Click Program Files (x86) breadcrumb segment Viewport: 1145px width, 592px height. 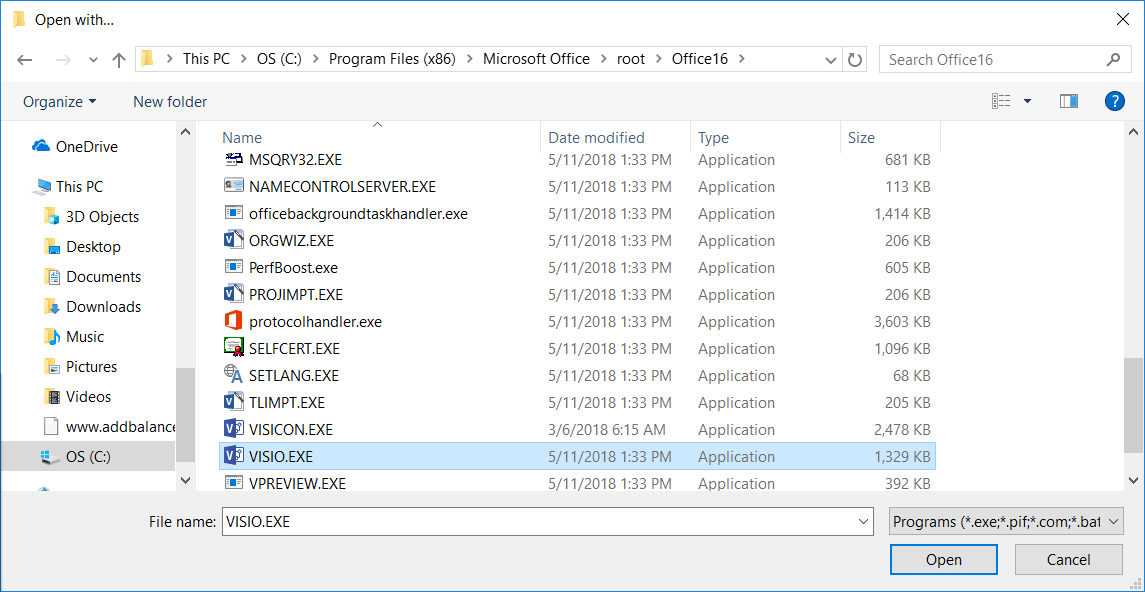pyautogui.click(x=392, y=60)
